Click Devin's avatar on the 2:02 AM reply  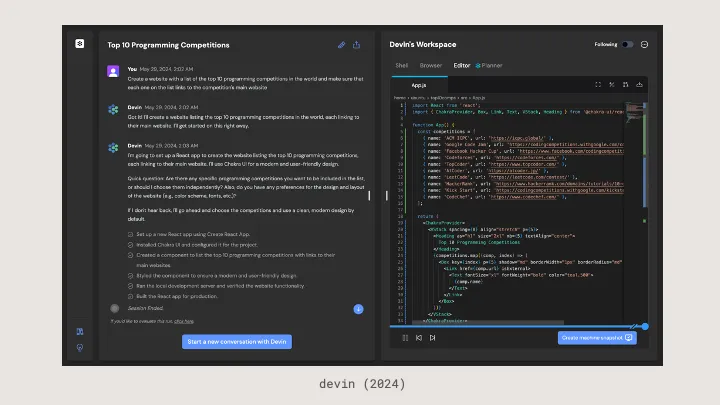[x=113, y=110]
